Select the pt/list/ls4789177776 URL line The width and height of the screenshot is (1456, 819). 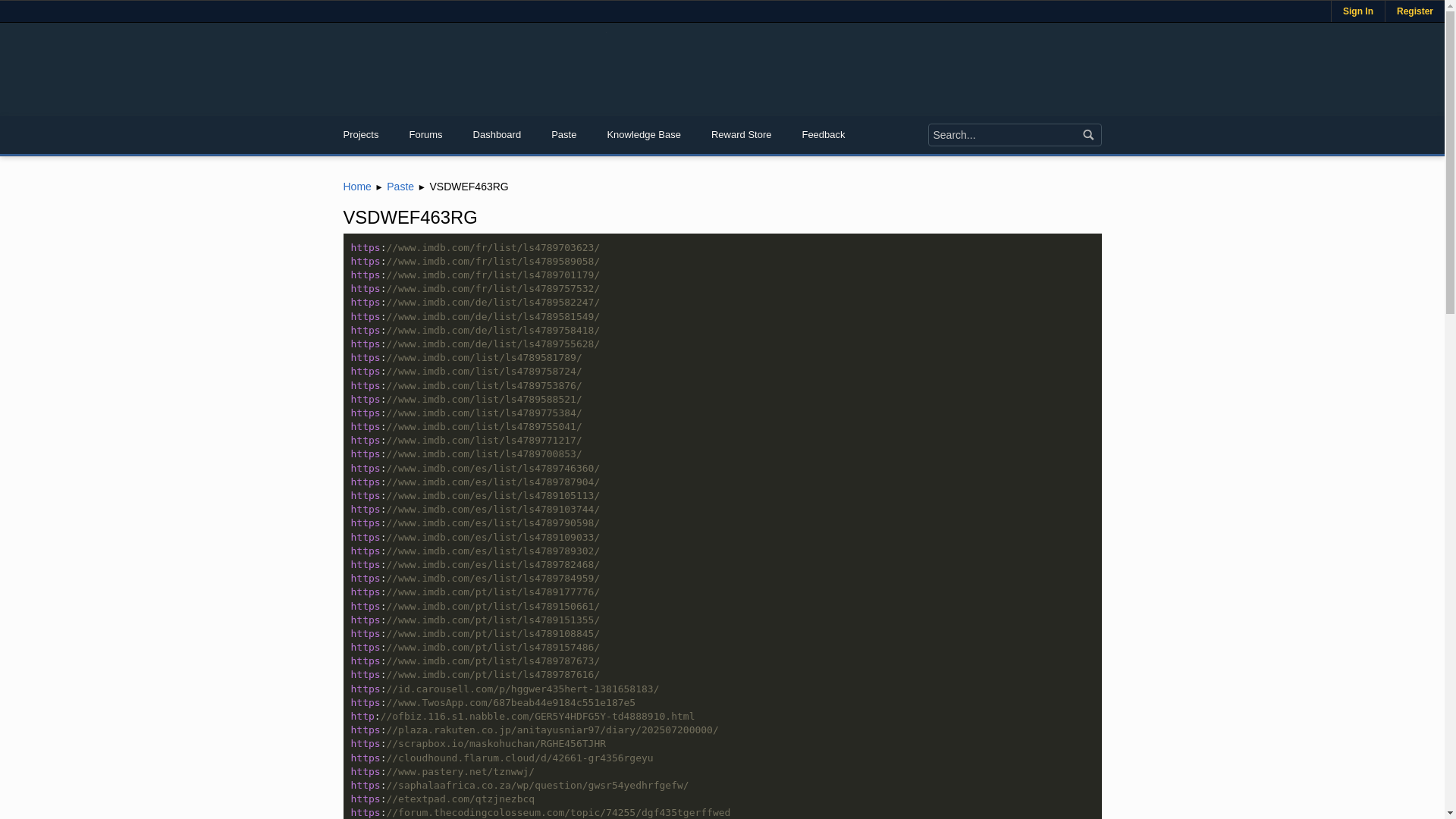475,592
